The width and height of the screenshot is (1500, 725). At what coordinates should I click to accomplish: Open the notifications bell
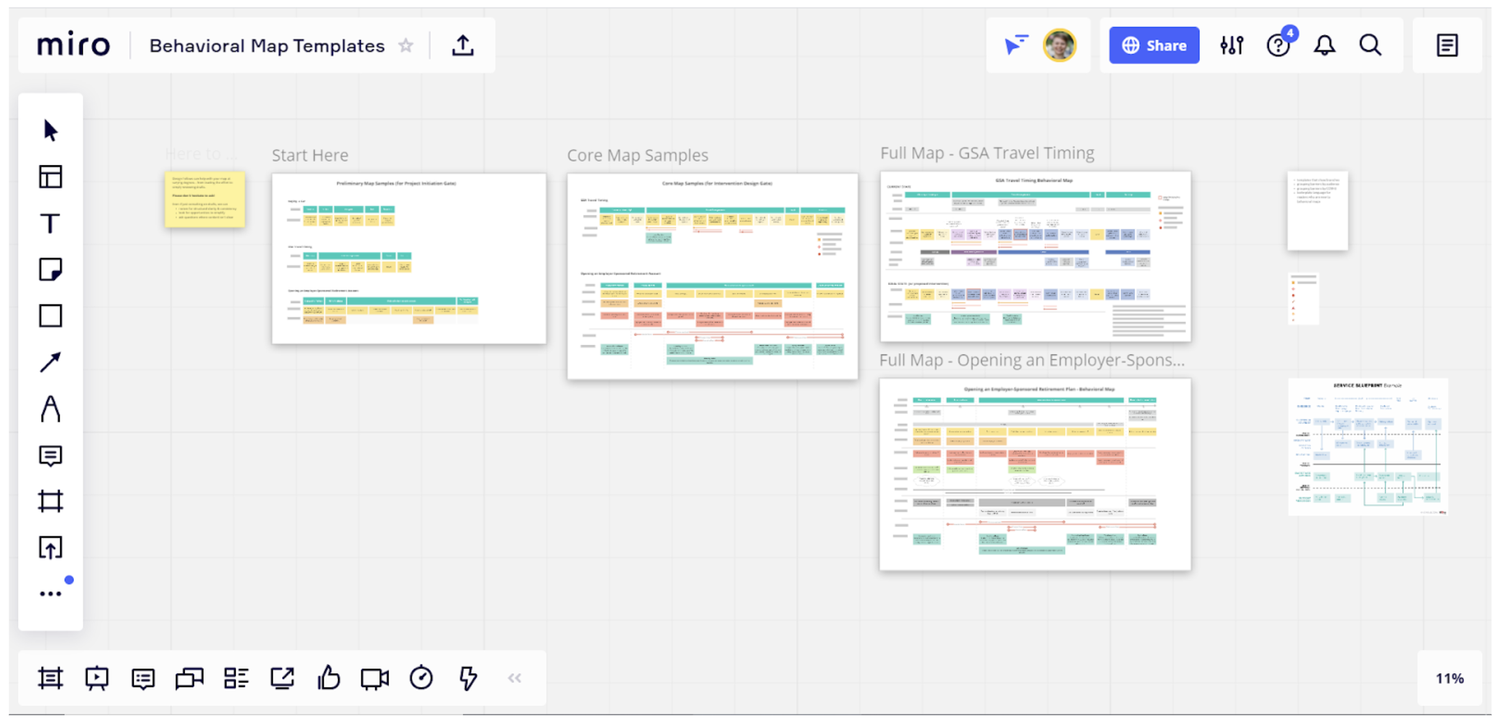(x=1324, y=45)
